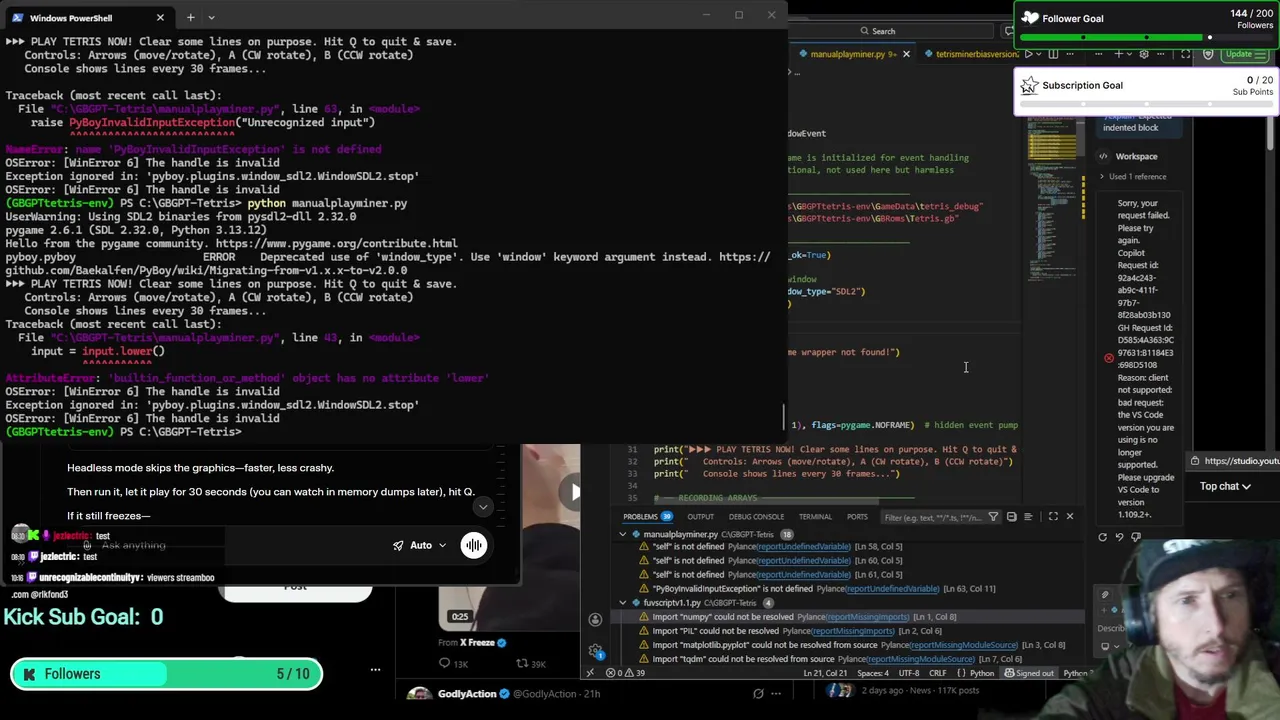Expand the Used 1 reference section
The height and width of the screenshot is (720, 1280).
click(x=1133, y=176)
